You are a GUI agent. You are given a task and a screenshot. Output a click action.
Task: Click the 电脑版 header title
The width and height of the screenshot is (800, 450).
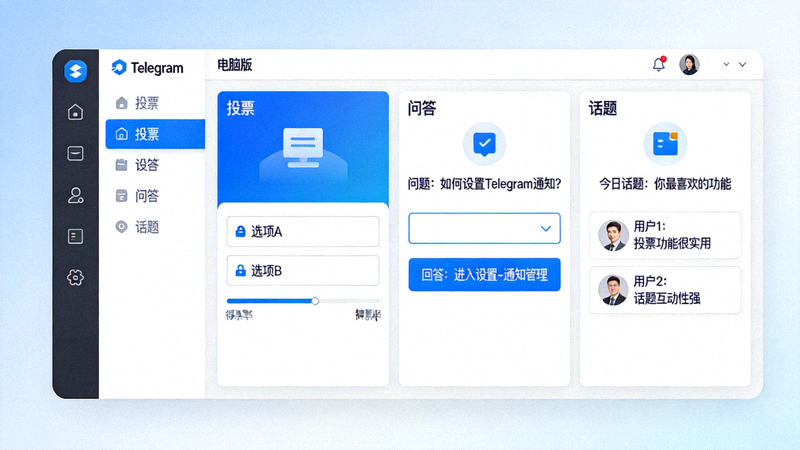click(235, 65)
